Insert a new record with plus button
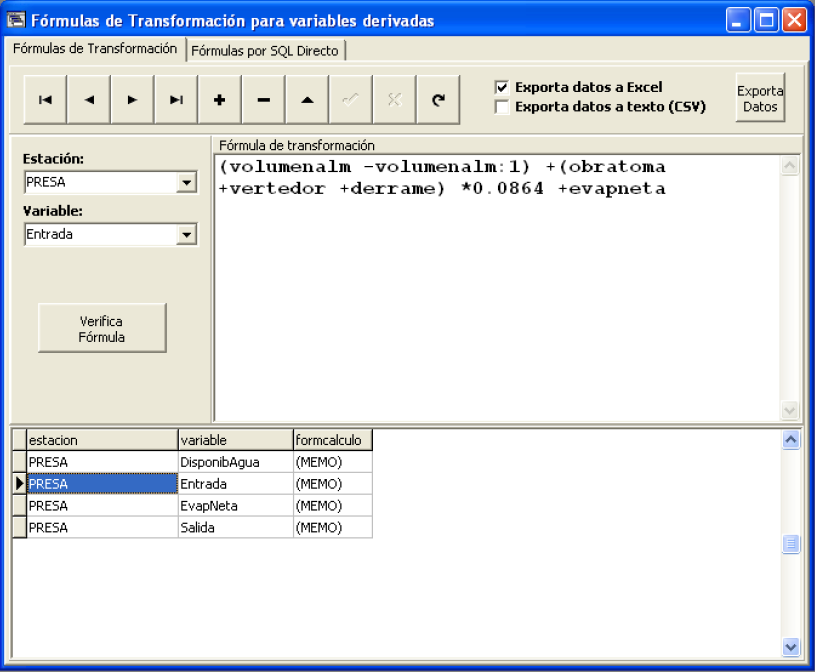815x672 pixels. (220, 100)
